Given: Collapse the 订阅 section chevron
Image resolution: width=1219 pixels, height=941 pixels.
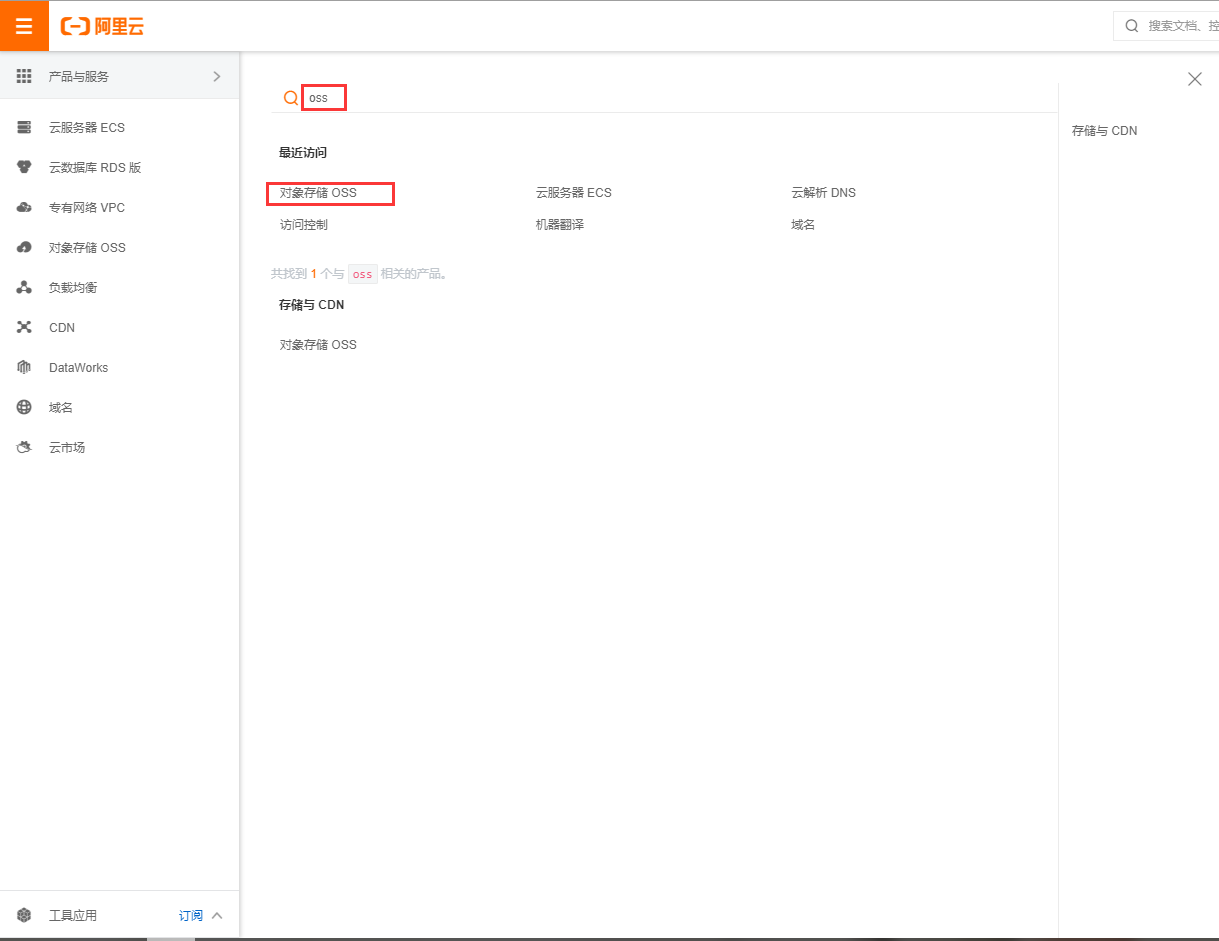Looking at the screenshot, I should click(217, 914).
